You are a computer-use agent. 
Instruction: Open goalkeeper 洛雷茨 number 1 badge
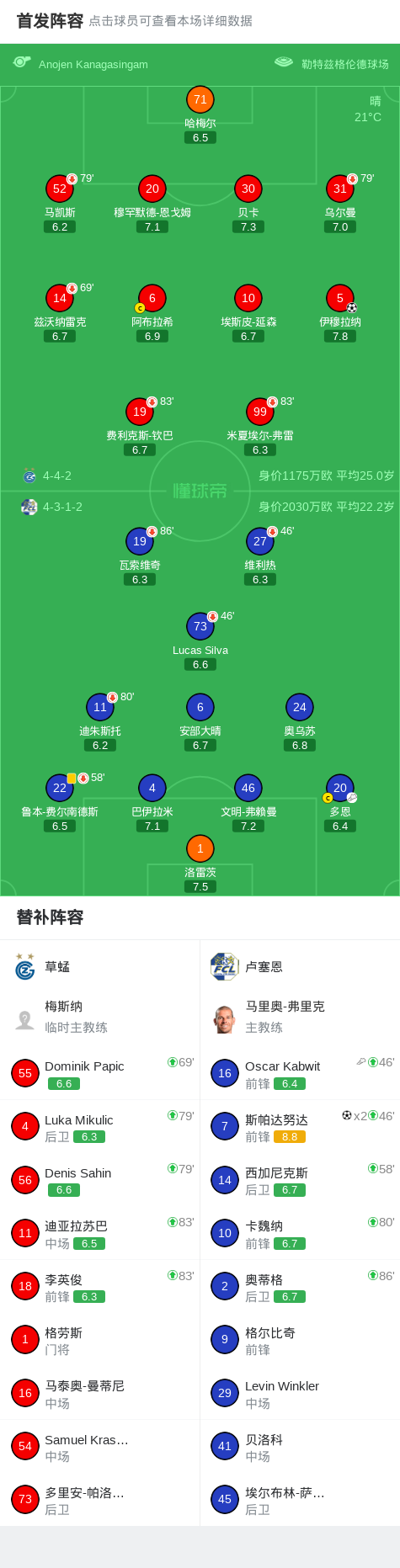pyautogui.click(x=200, y=848)
